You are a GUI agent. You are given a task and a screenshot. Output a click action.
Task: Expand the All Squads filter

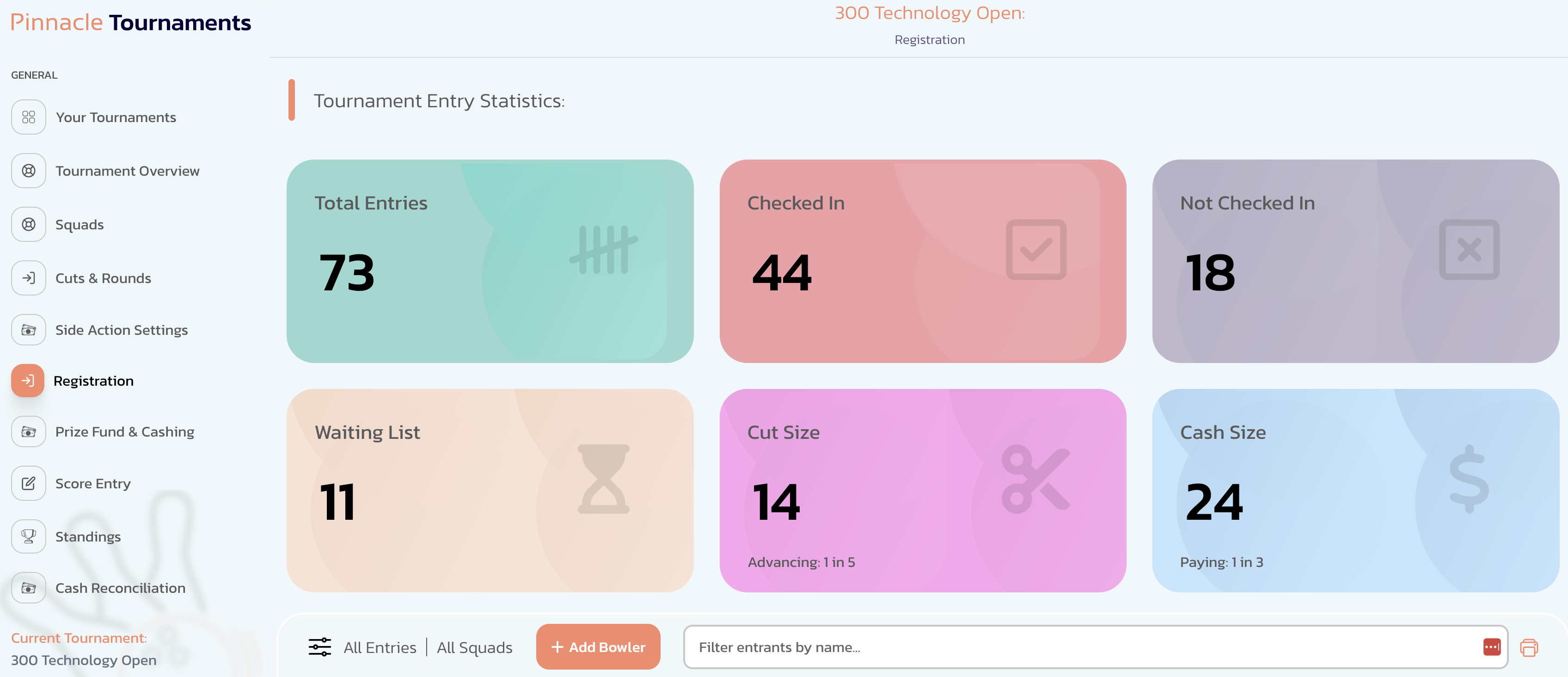(x=474, y=648)
